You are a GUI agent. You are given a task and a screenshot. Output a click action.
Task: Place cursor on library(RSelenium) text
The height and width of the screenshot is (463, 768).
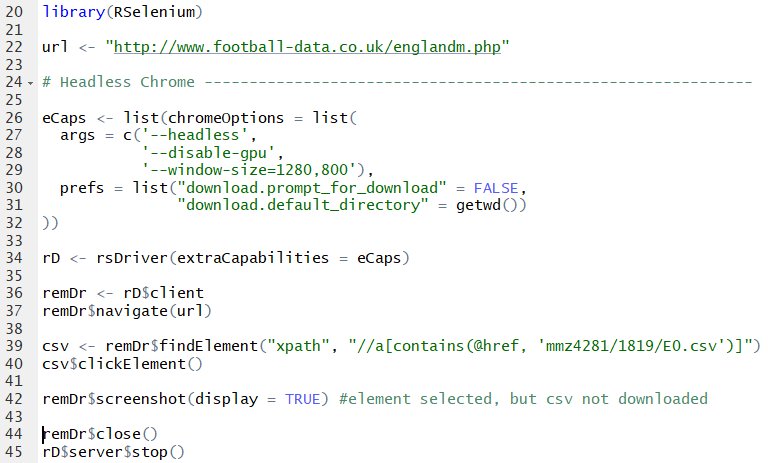(x=122, y=12)
